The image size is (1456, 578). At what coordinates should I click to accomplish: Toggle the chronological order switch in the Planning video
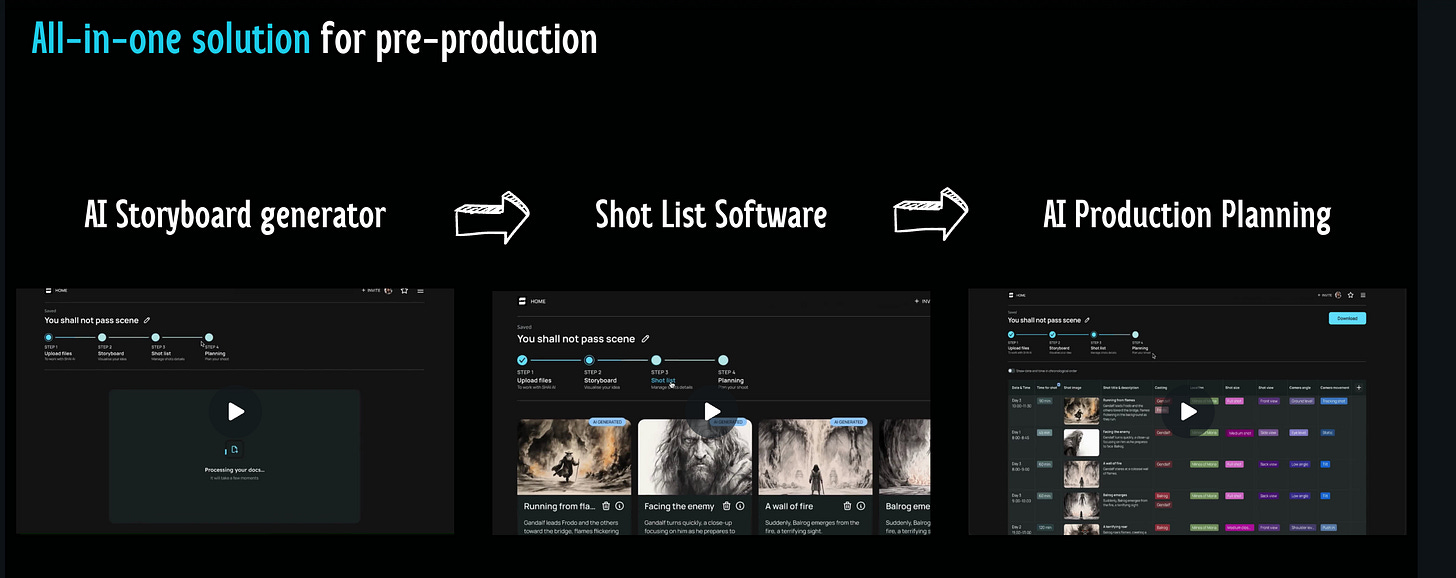pyautogui.click(x=1012, y=370)
